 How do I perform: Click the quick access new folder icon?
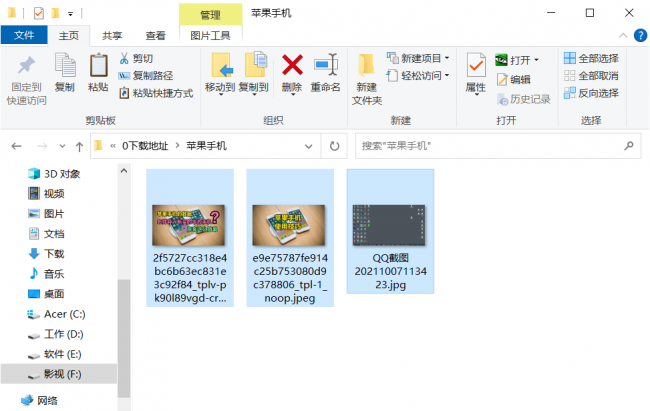point(55,13)
